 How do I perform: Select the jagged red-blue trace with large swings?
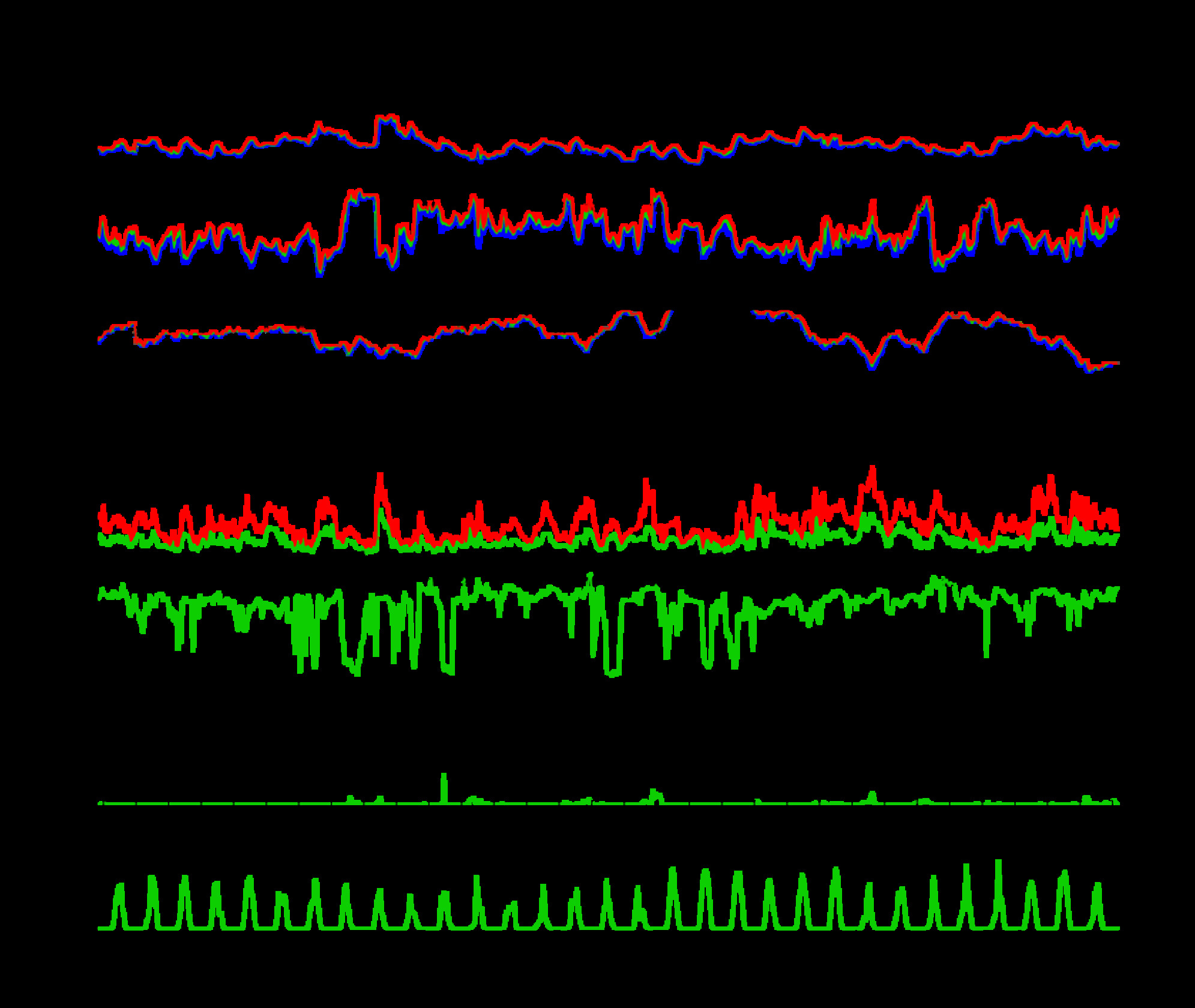coord(608,232)
